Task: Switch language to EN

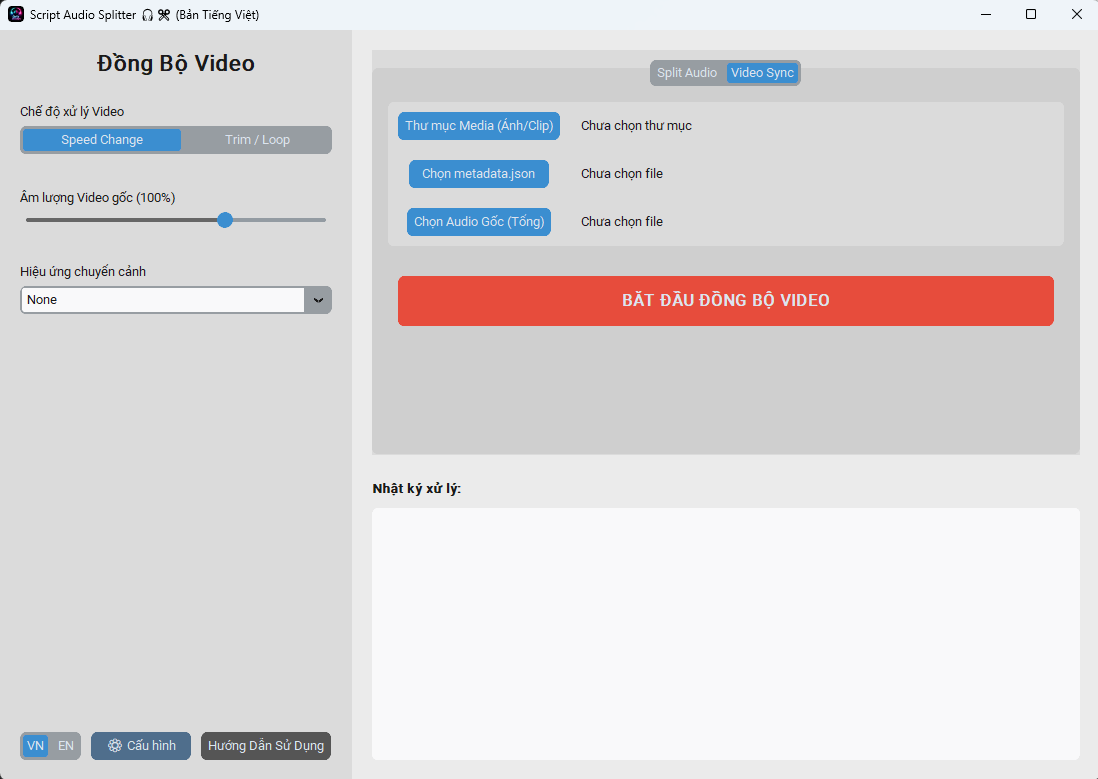Action: 66,746
